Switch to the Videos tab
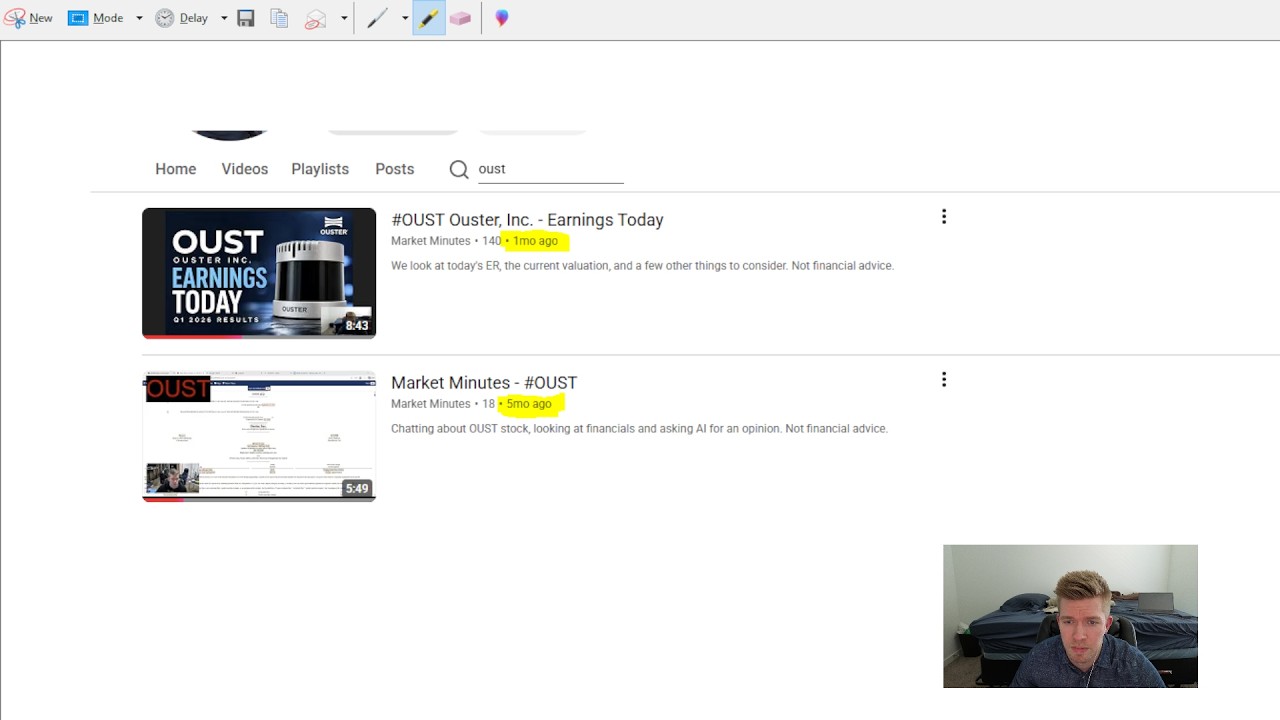Screen dimensions: 1280x720 click(245, 169)
